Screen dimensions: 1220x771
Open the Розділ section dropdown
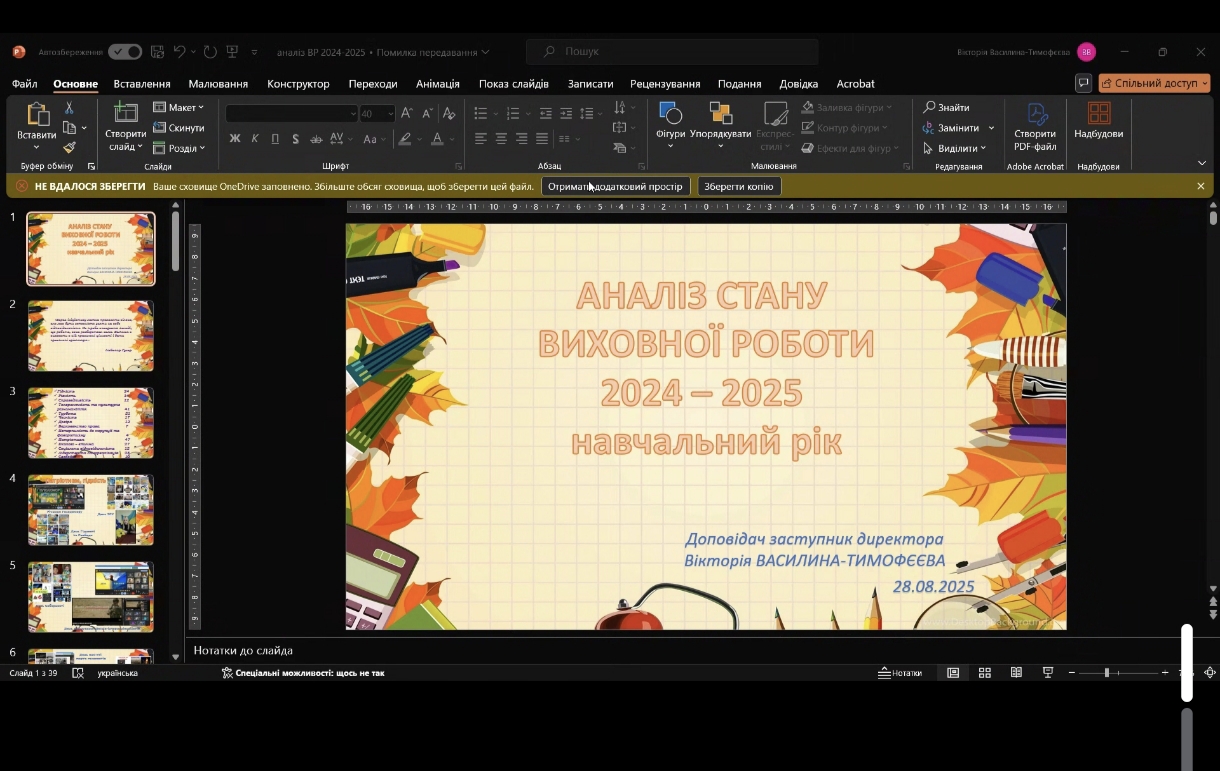(x=180, y=149)
